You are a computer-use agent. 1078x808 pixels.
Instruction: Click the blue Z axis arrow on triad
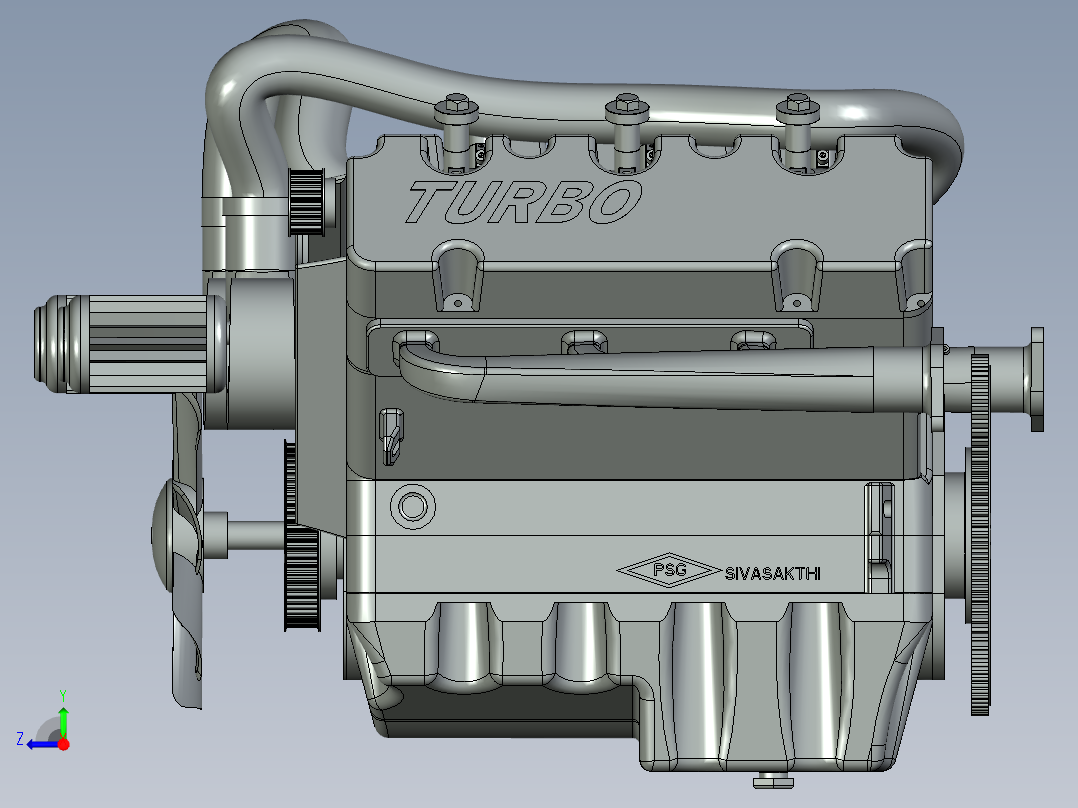pos(41,745)
